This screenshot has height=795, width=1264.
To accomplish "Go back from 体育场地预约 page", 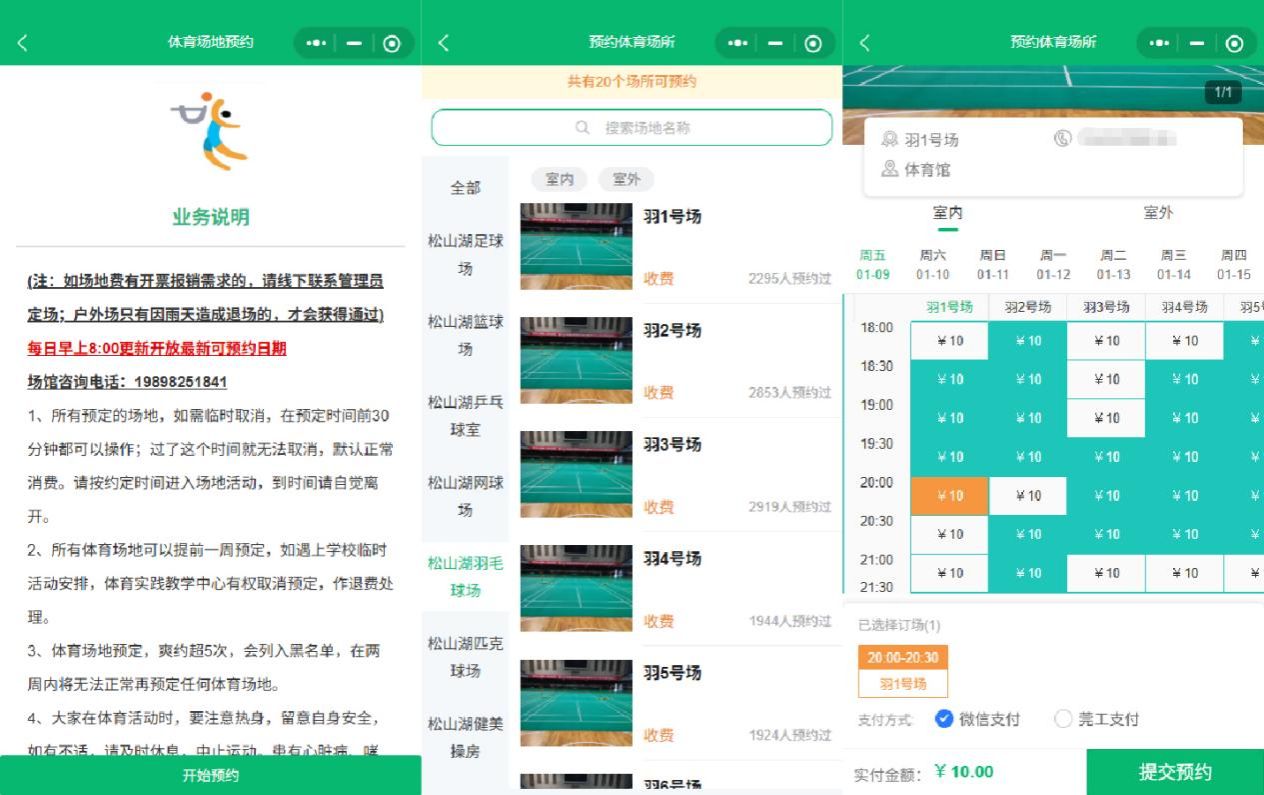I will click(23, 43).
